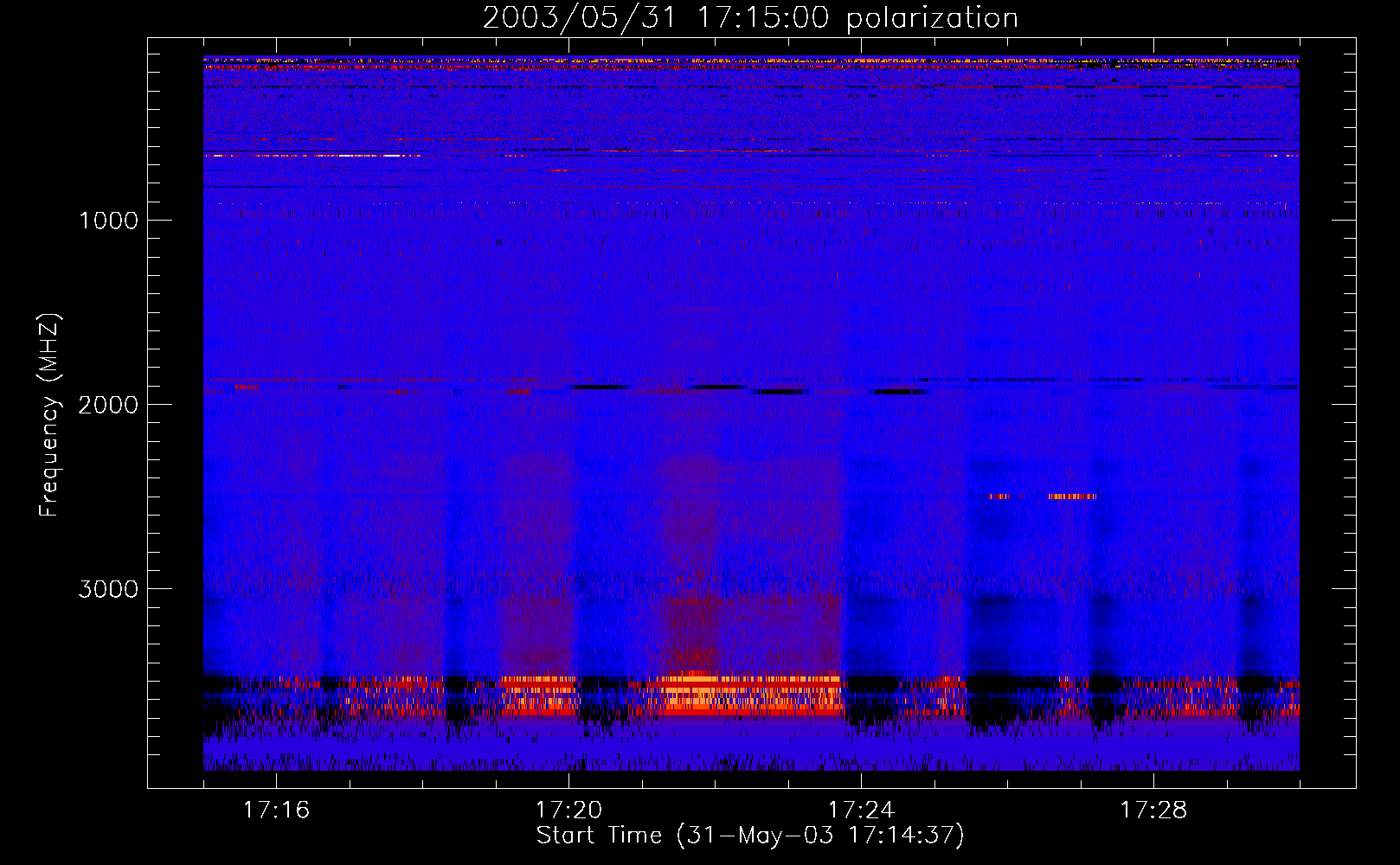Click the plot title '2003/05/31 17:15:00 polarization'
This screenshot has height=865, width=1400.
pyautogui.click(x=750, y=18)
